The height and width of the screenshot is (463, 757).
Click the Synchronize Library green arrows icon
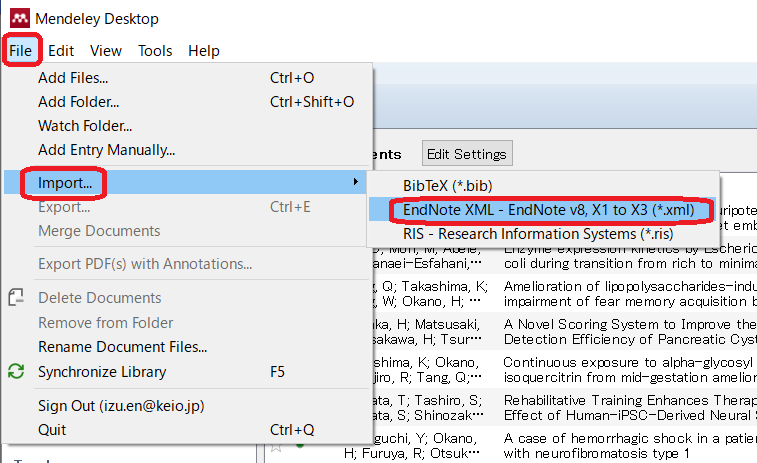(x=16, y=372)
